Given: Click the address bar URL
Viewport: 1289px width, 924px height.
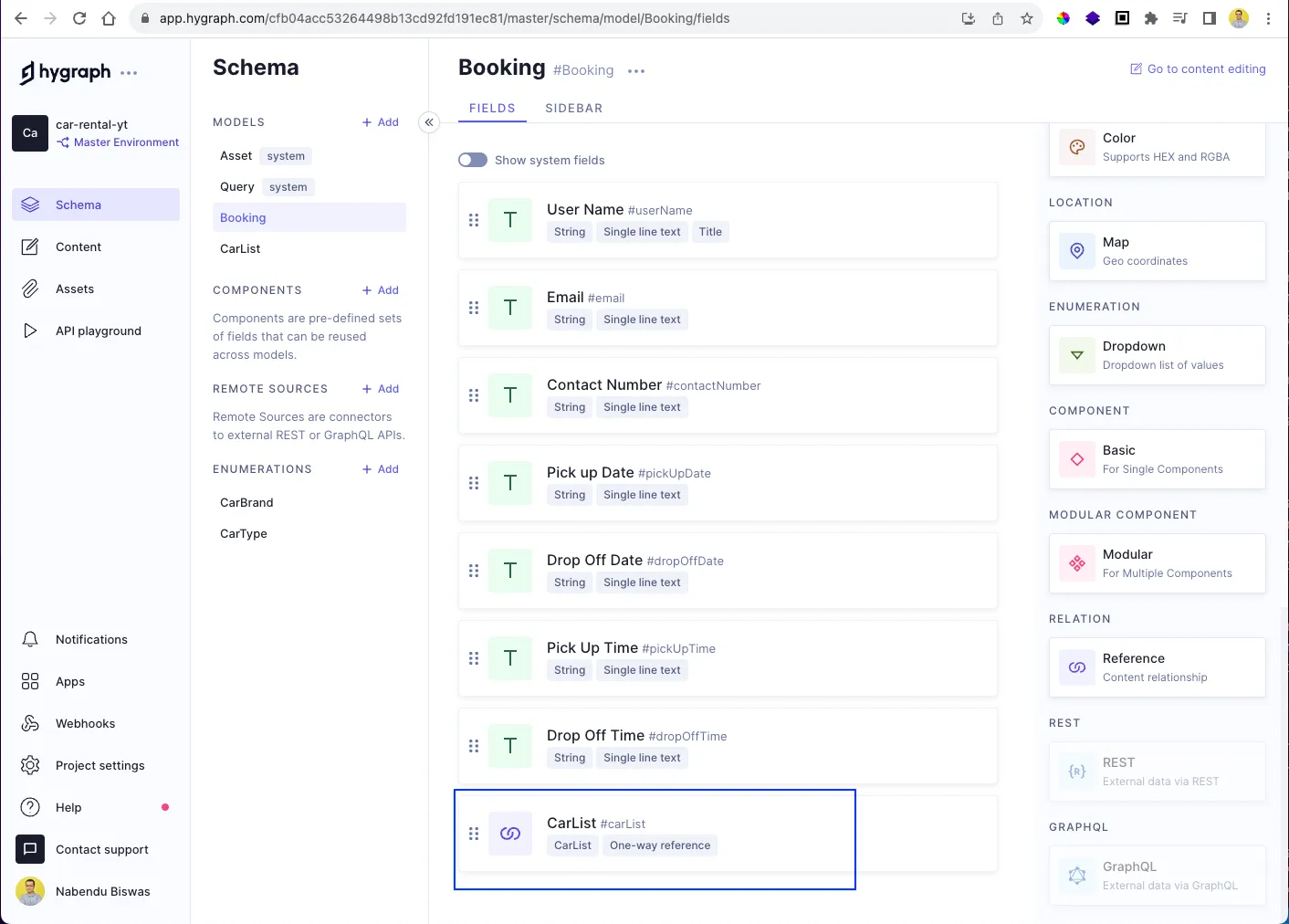Looking at the screenshot, I should coord(445,18).
